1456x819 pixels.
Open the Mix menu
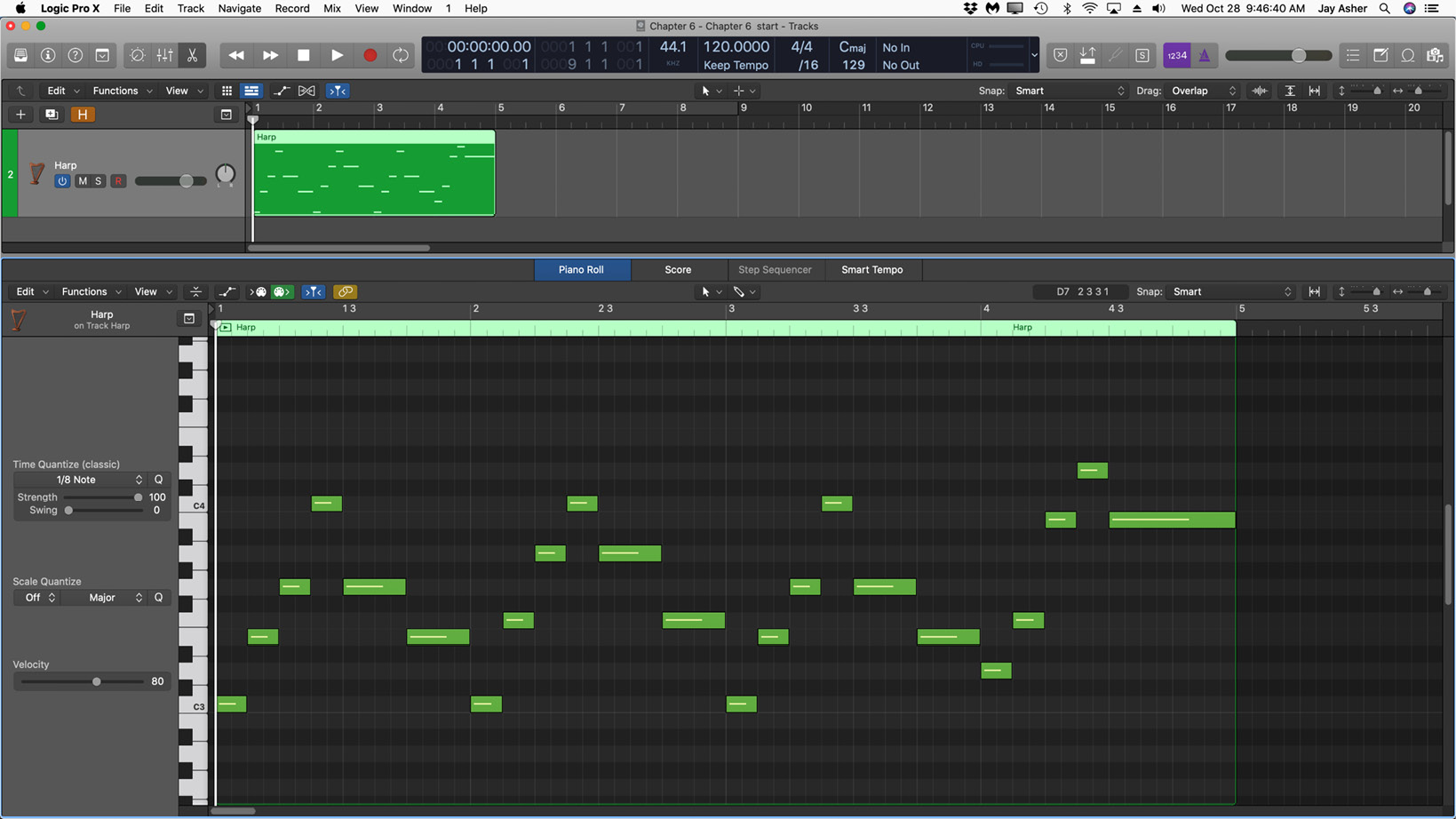click(332, 8)
